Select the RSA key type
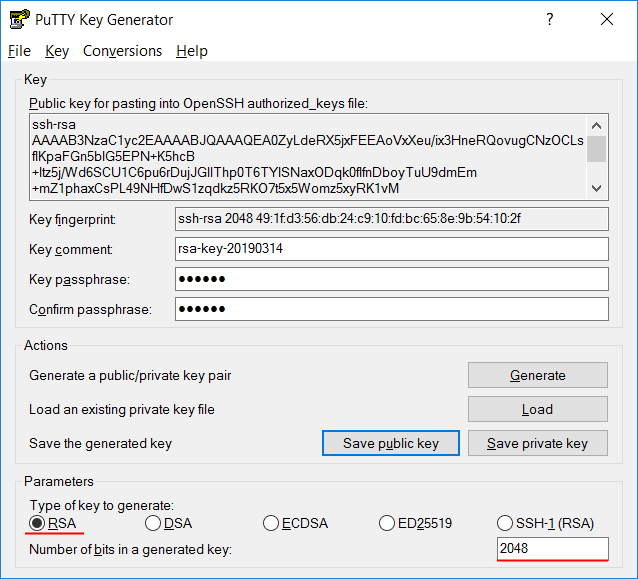Viewport: 638px width, 579px height. (x=37, y=523)
